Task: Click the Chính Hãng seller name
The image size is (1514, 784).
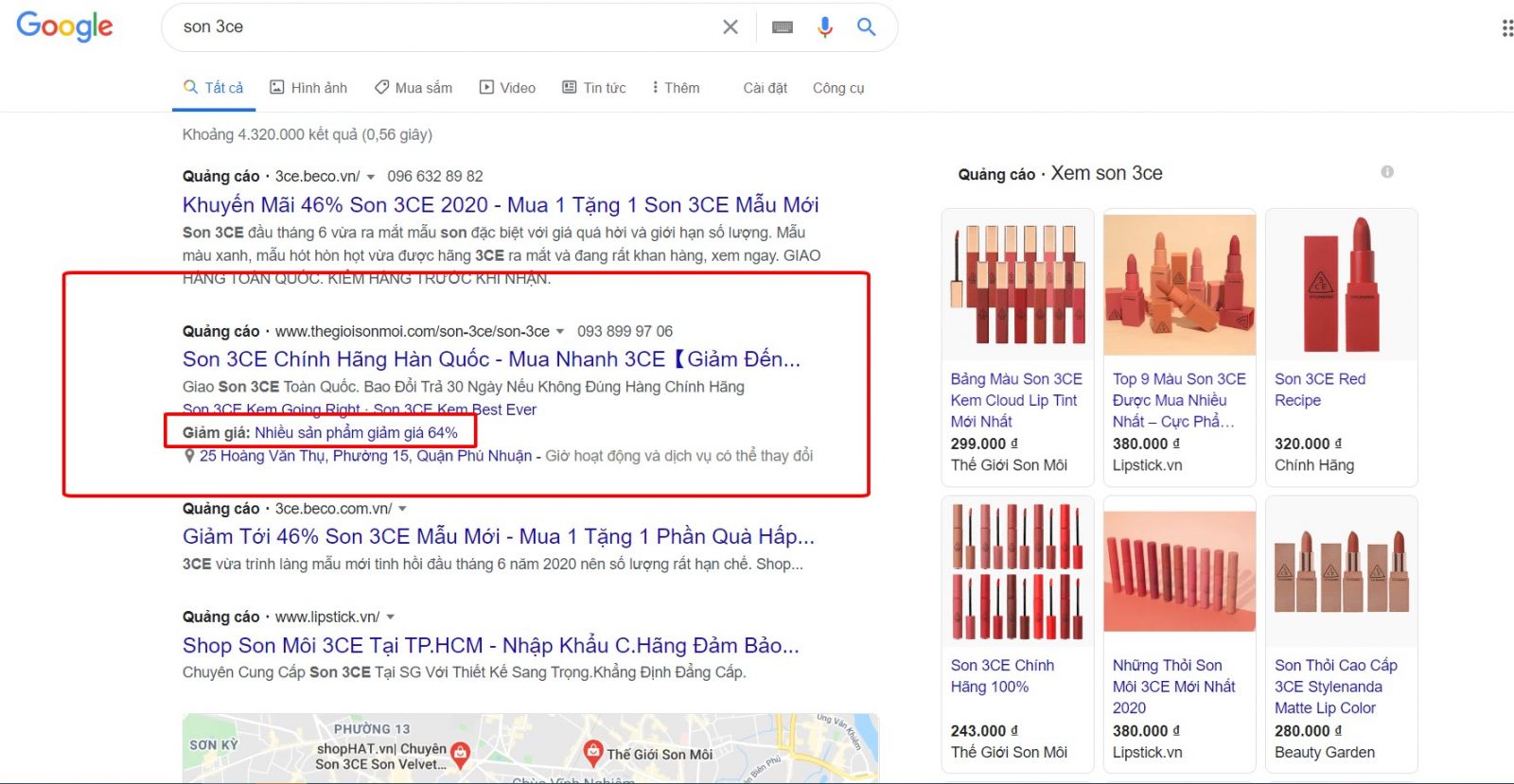Action: (x=1314, y=465)
